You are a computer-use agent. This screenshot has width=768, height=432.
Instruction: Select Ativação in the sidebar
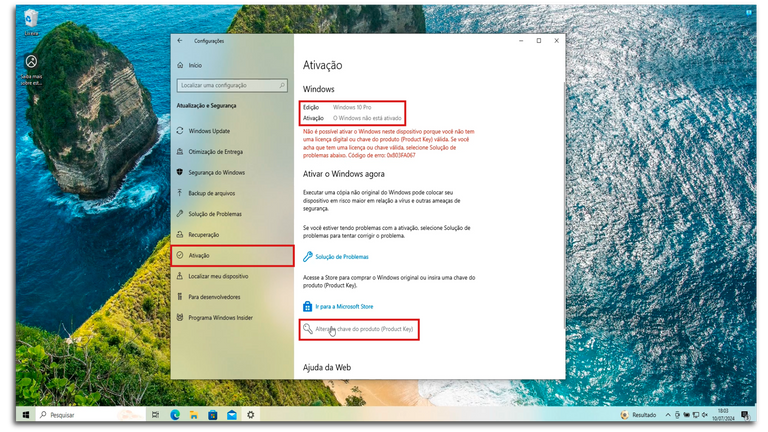click(233, 256)
